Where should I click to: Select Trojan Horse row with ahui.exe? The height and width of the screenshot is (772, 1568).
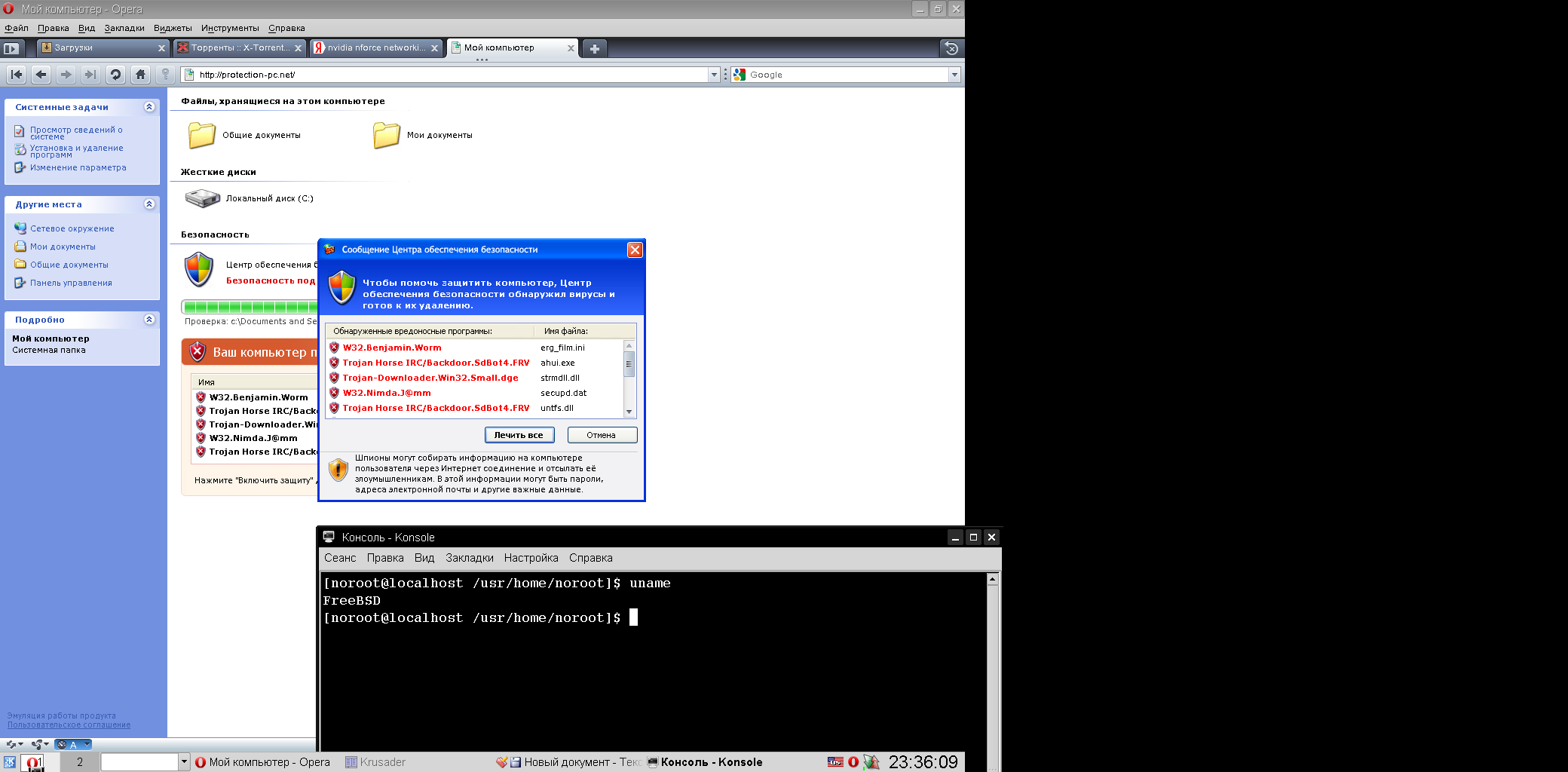475,363
